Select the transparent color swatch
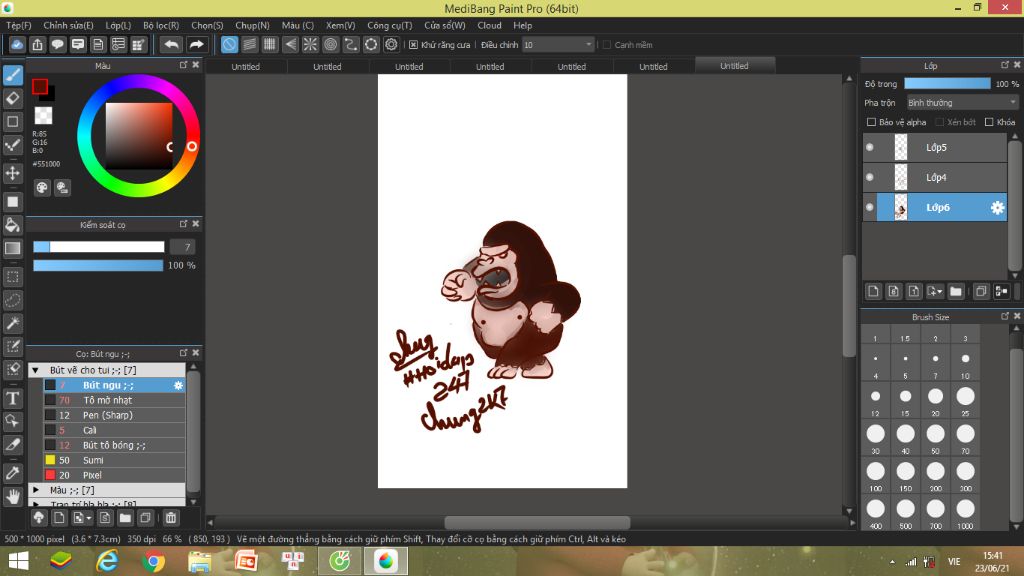 pos(43,116)
